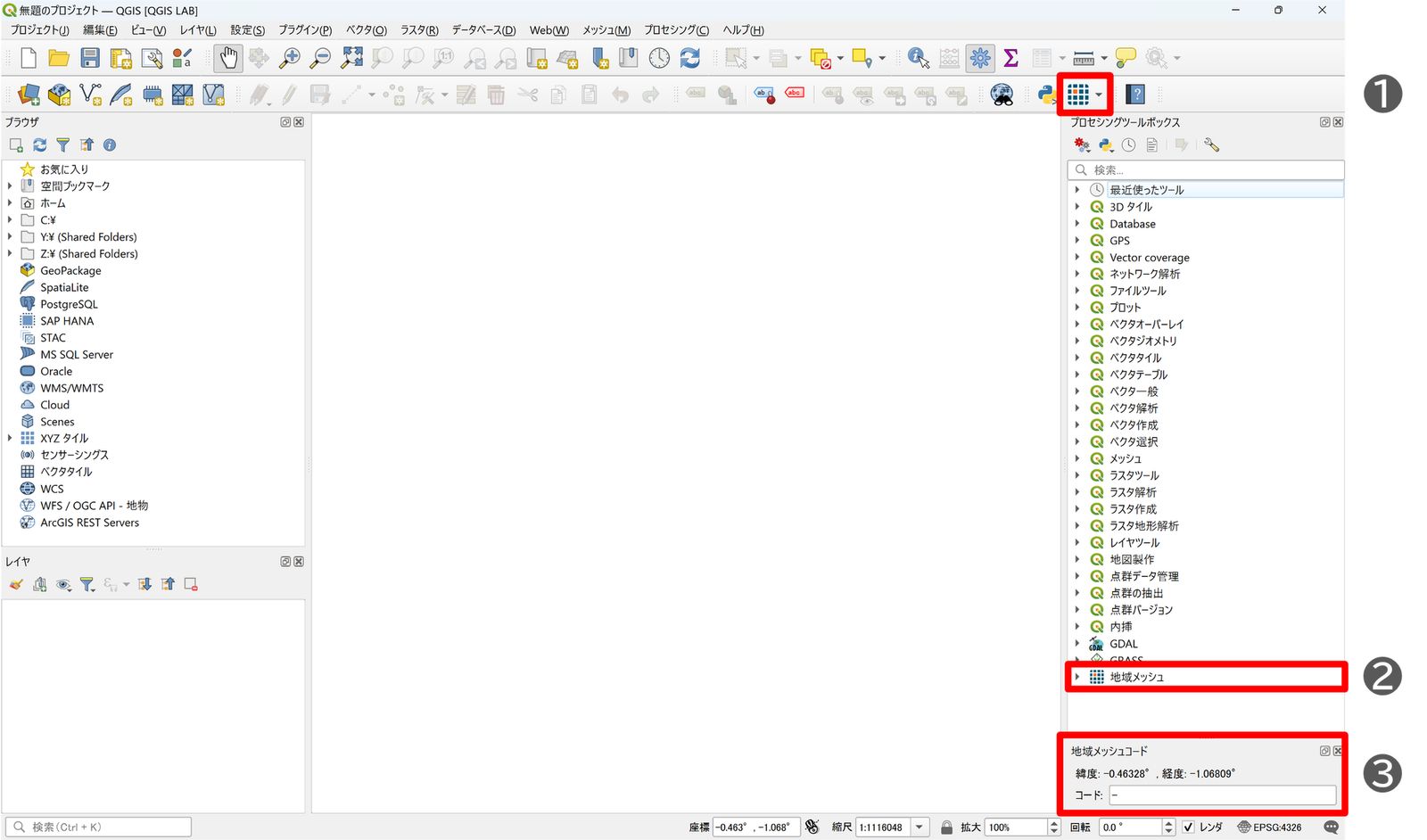Screen dimensions: 1427x840
Task: Click the Filter Browser funnel icon
Action: pyautogui.click(x=62, y=144)
